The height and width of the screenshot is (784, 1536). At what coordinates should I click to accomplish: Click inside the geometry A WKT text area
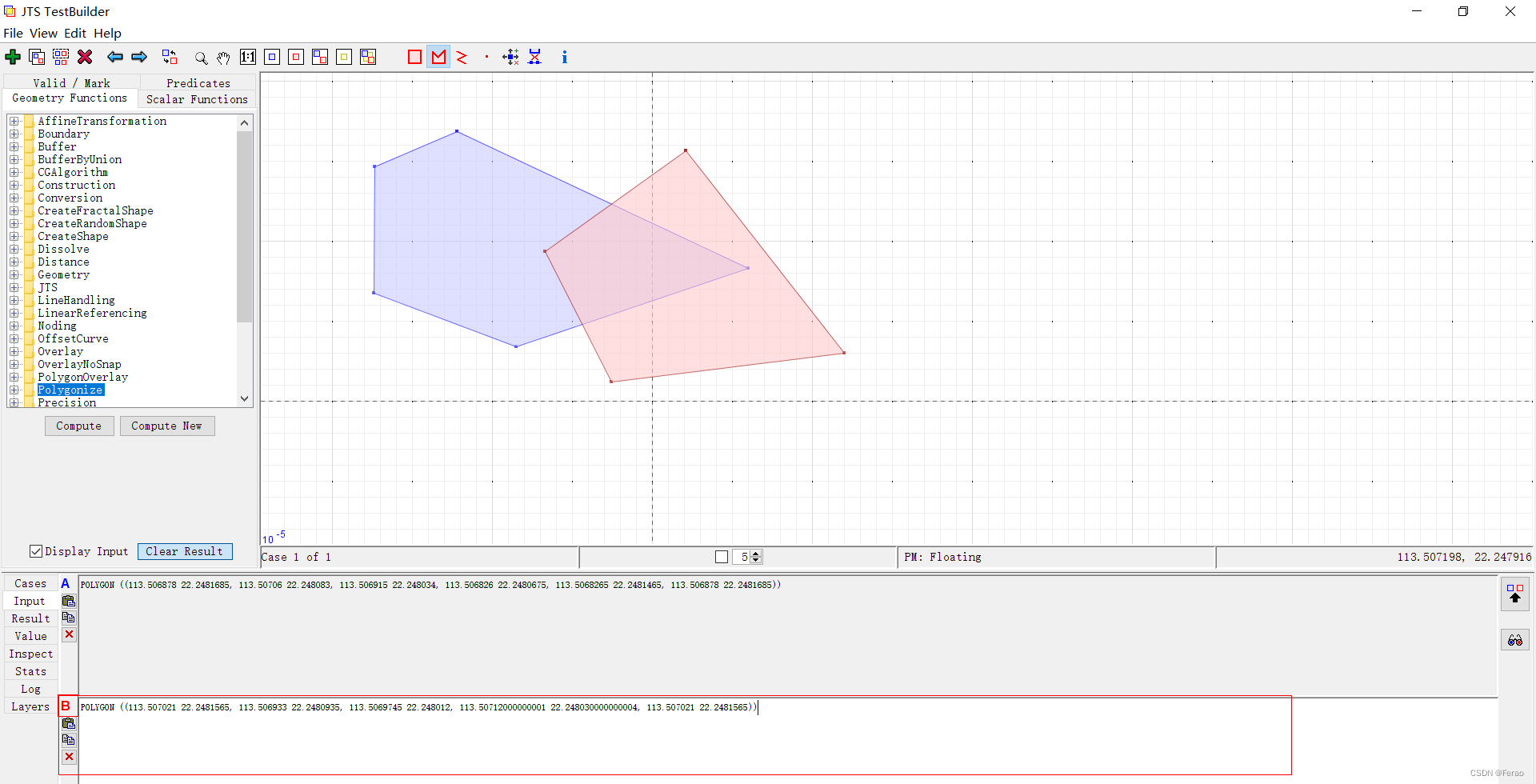(788, 636)
